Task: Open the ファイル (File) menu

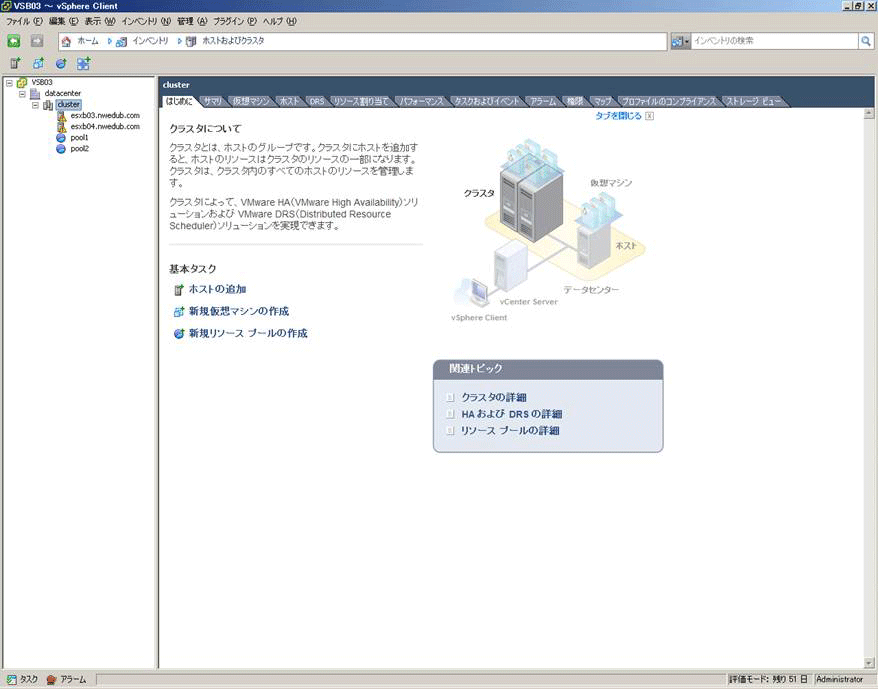Action: pos(24,21)
